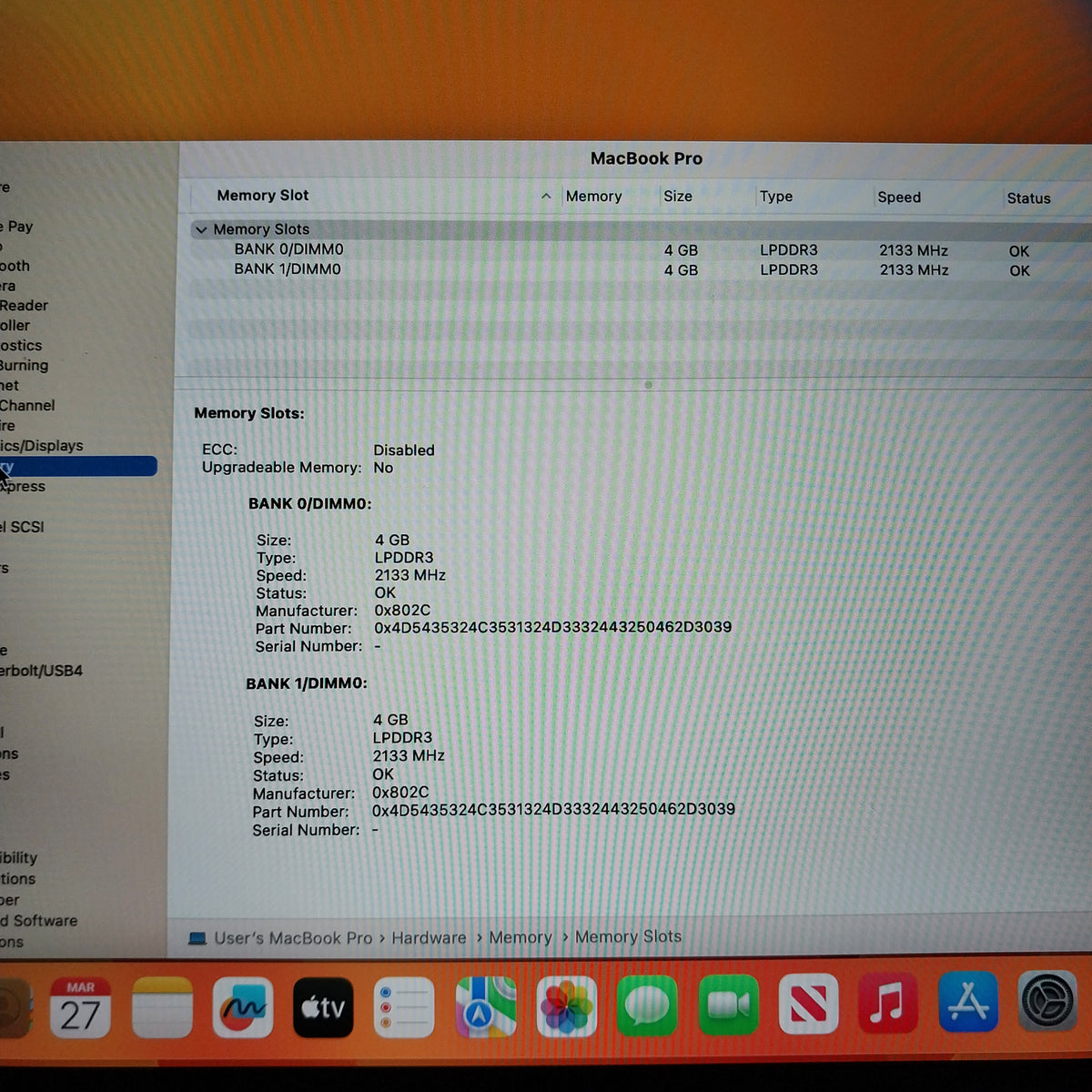1092x1092 pixels.
Task: Sort by the Speed column header
Action: pos(899,197)
